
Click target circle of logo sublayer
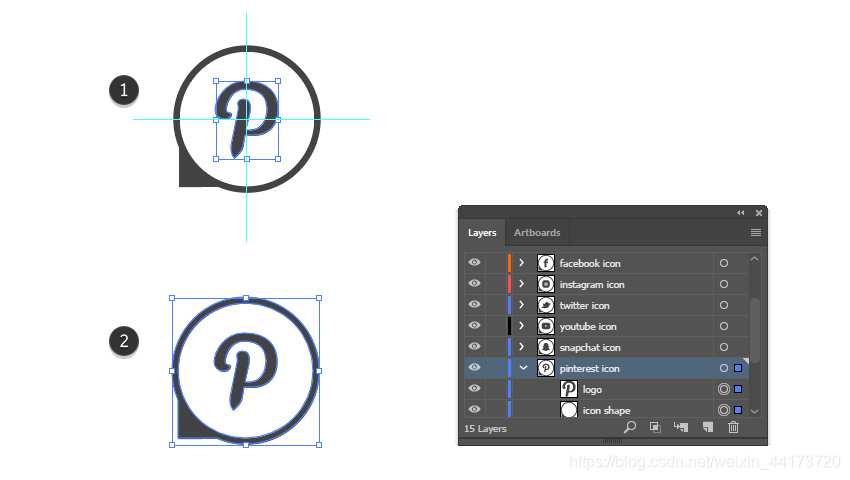click(x=724, y=389)
